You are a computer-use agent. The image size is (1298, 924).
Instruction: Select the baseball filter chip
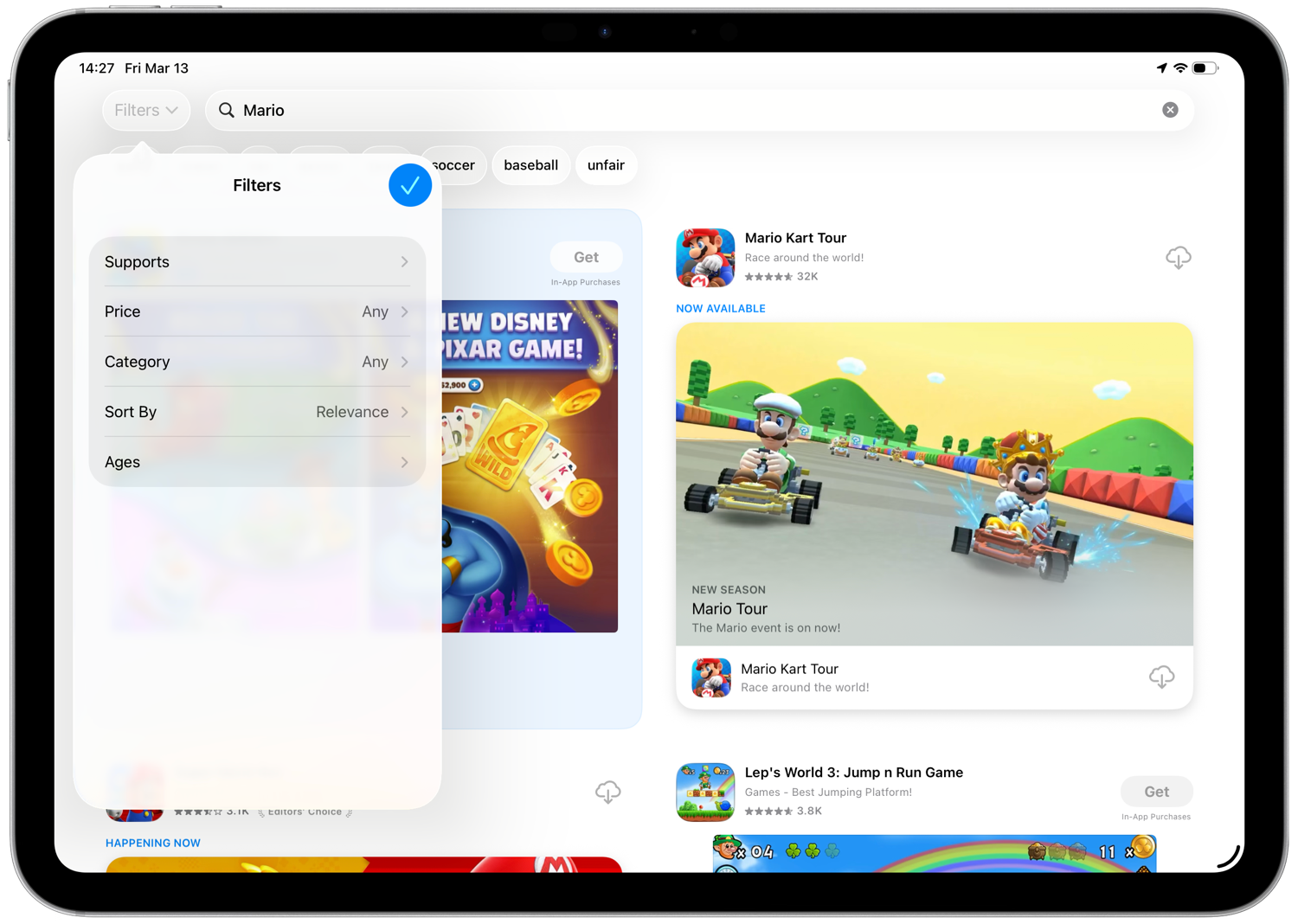click(x=530, y=165)
